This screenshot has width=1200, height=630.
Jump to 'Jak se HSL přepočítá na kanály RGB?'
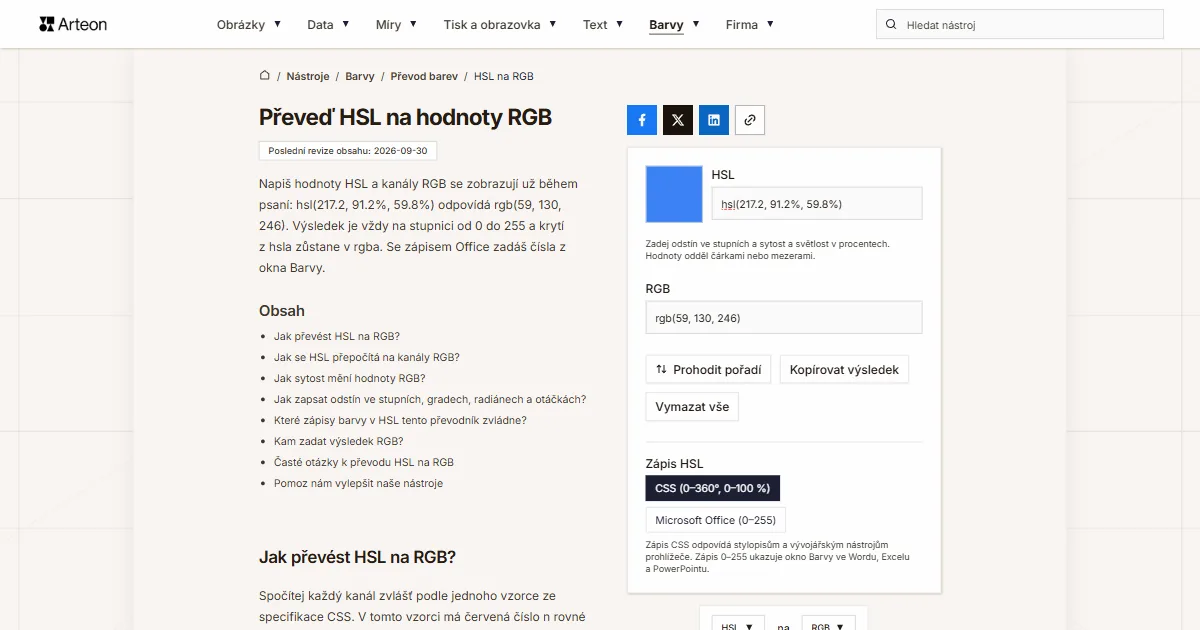[367, 357]
